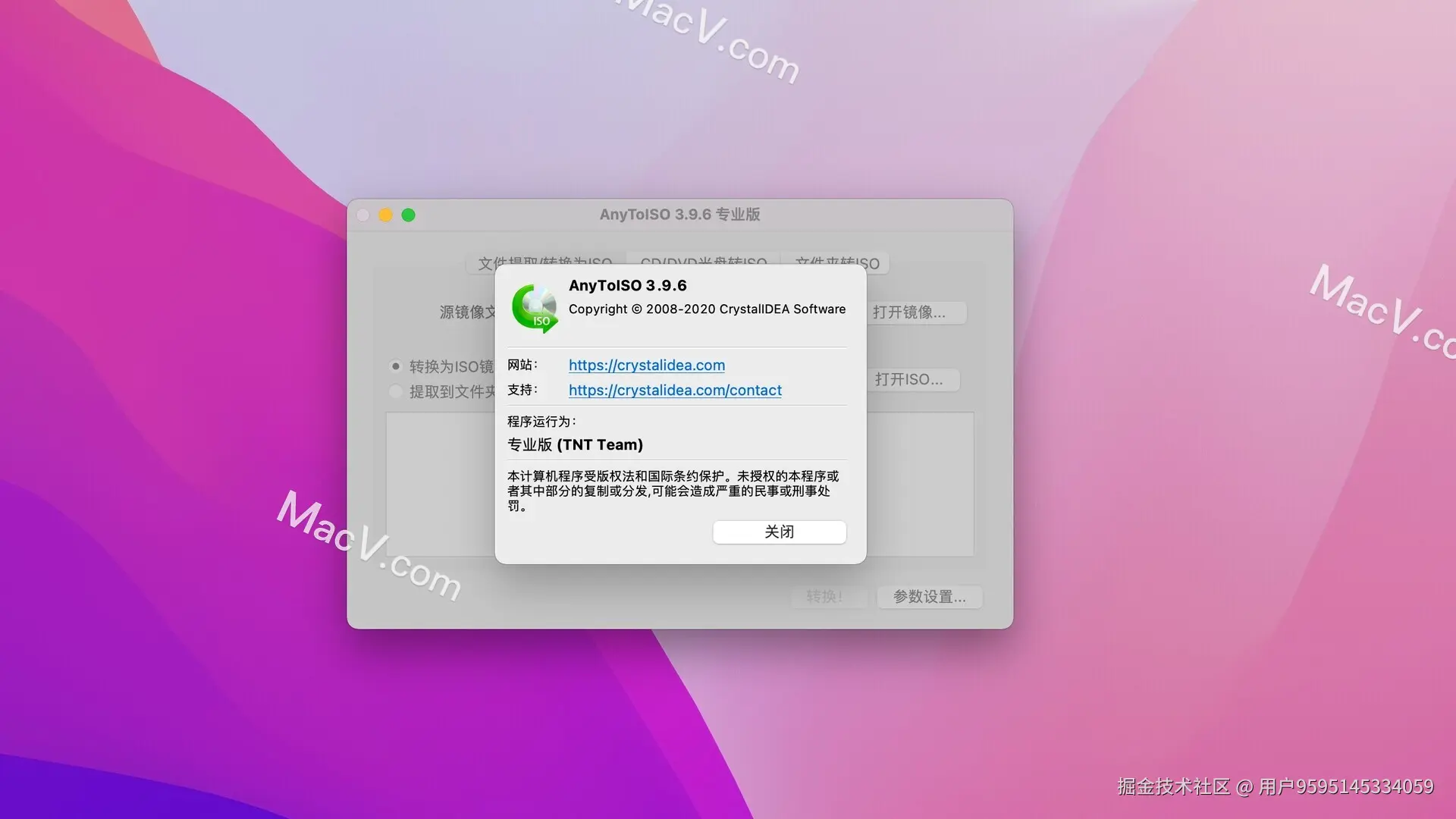Switch to the CD/DVD光盘转ISO tab
The image size is (1456, 819).
[x=704, y=263]
